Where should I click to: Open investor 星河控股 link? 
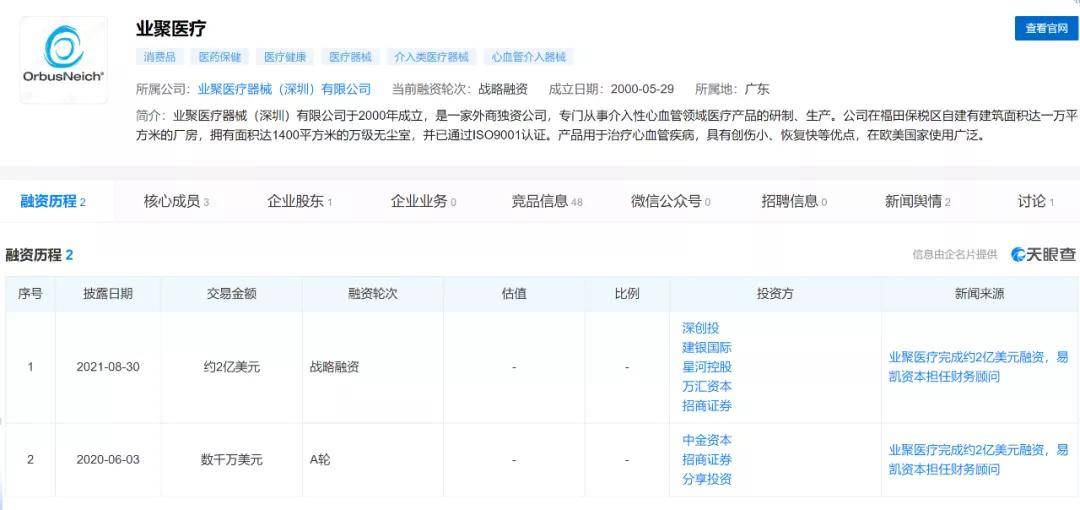click(707, 367)
